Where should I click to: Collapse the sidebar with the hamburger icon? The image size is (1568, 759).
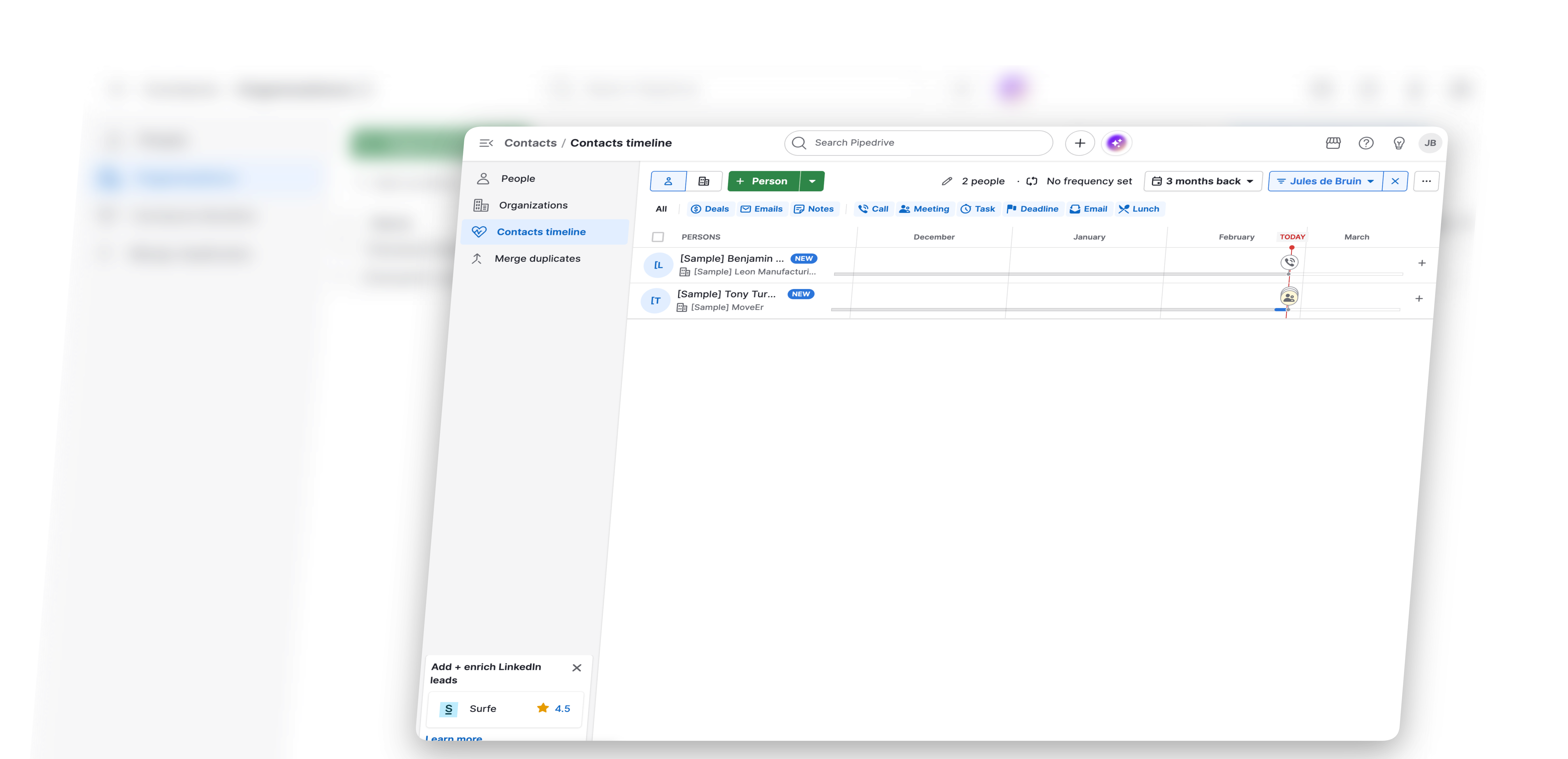point(486,143)
